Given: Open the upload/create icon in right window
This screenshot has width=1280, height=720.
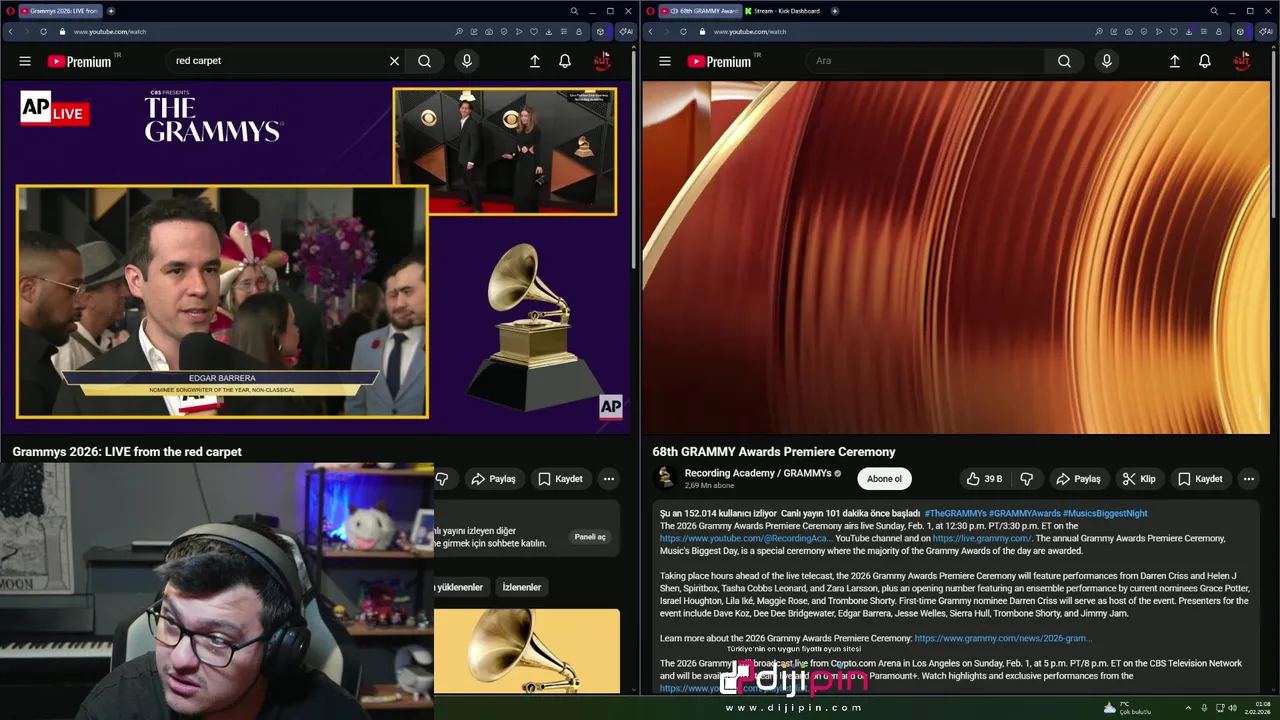Looking at the screenshot, I should (x=1175, y=61).
